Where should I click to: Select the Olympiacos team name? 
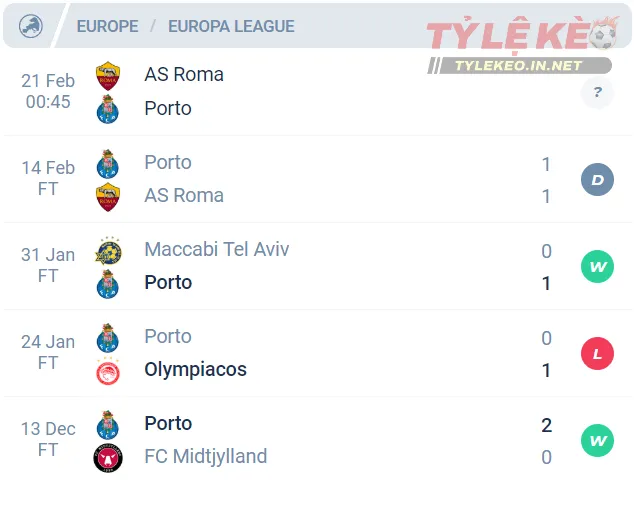pos(195,370)
